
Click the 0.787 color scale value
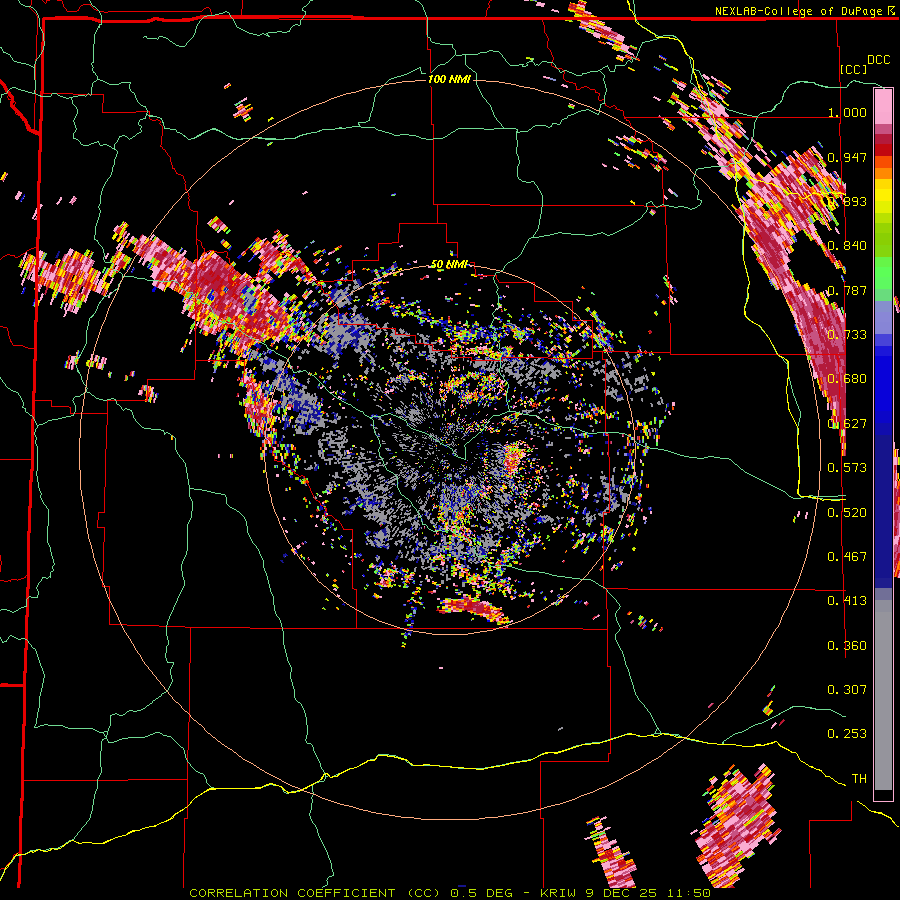847,290
